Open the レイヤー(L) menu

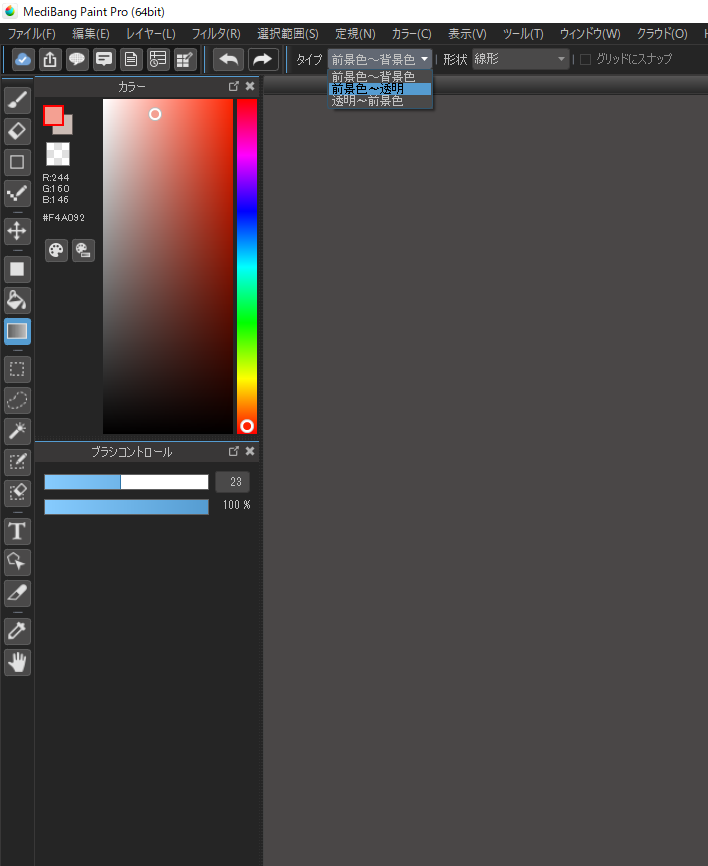(150, 34)
